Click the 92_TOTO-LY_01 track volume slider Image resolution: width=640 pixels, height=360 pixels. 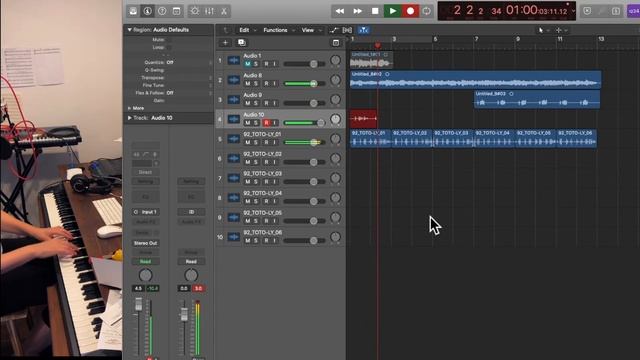pyautogui.click(x=304, y=142)
